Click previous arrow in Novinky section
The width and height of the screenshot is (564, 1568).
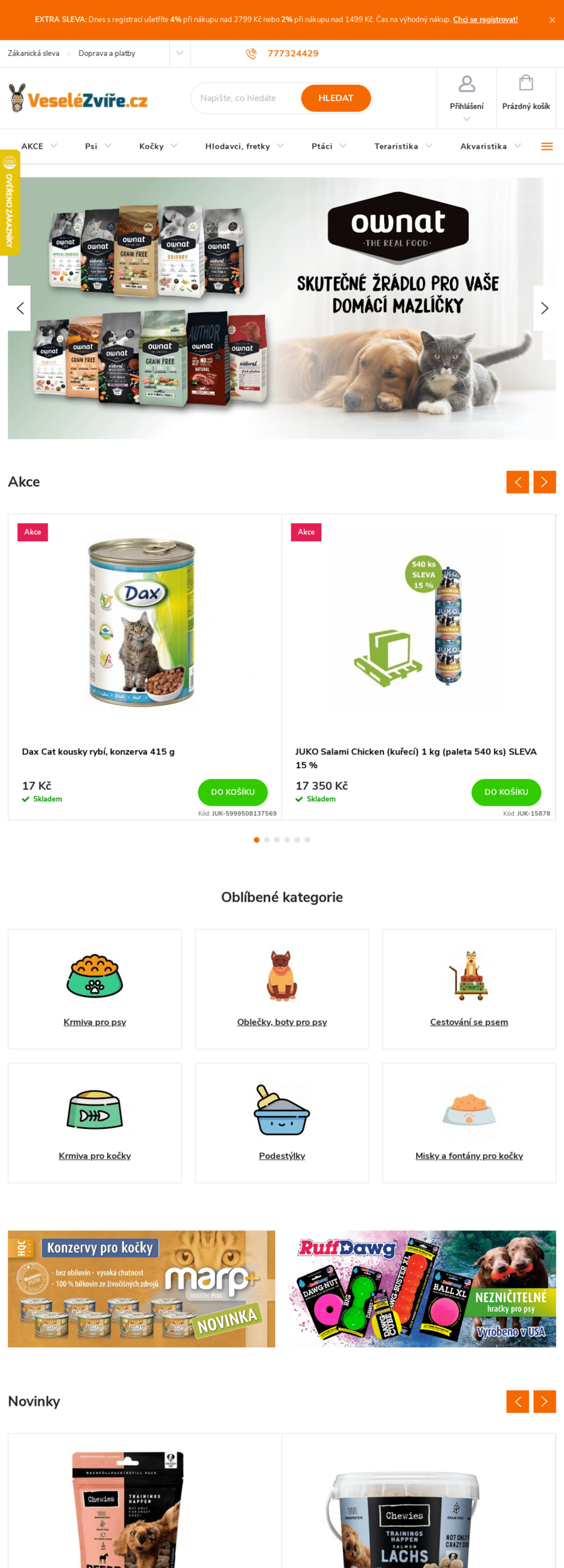tap(518, 1401)
